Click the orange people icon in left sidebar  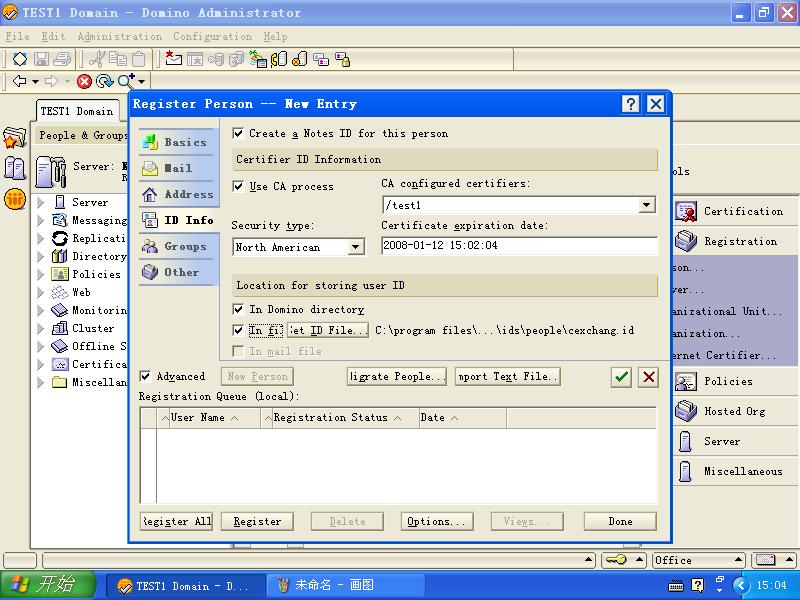[15, 199]
